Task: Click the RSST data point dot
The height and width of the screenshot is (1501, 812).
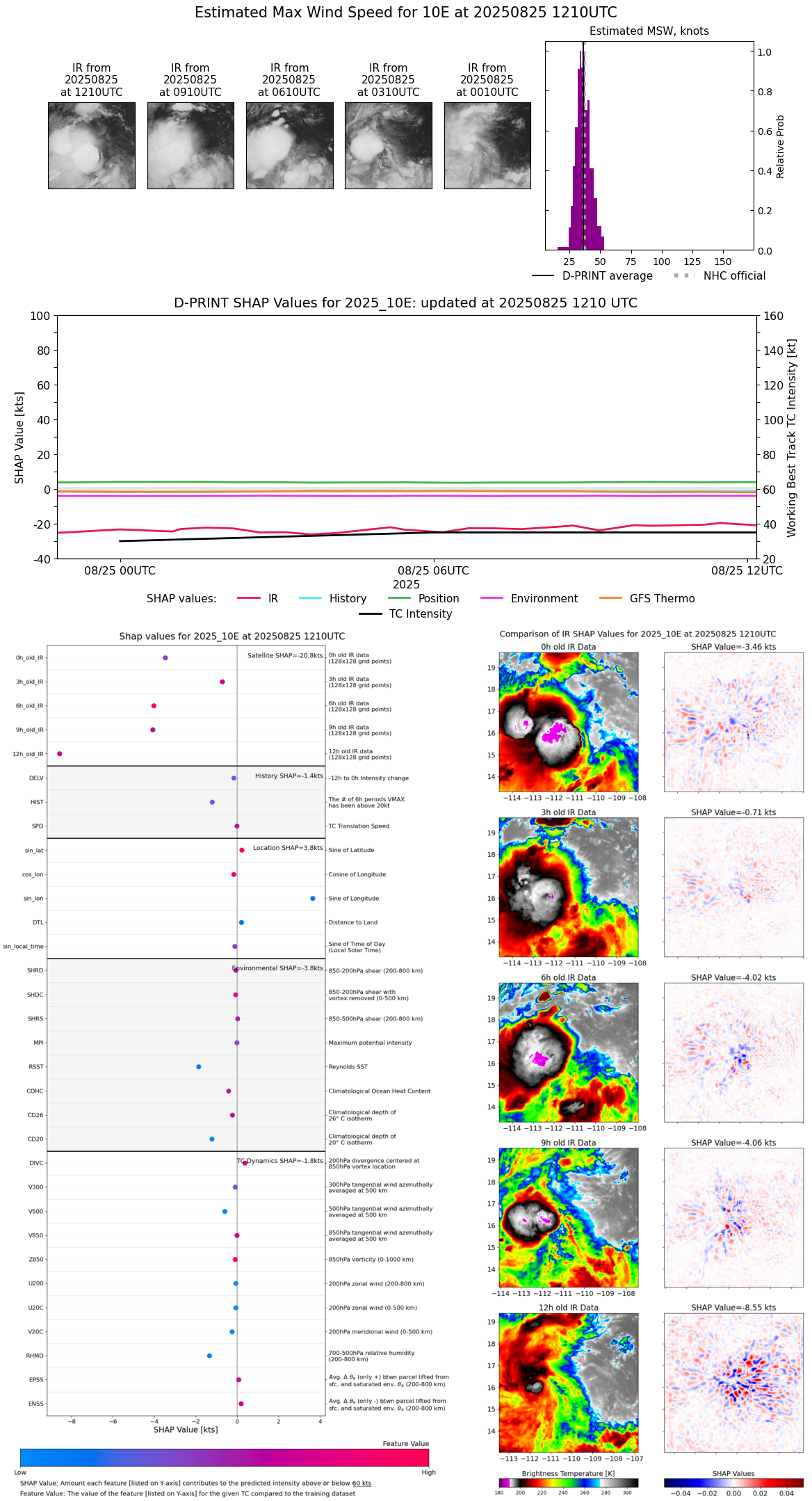Action: point(199,1066)
